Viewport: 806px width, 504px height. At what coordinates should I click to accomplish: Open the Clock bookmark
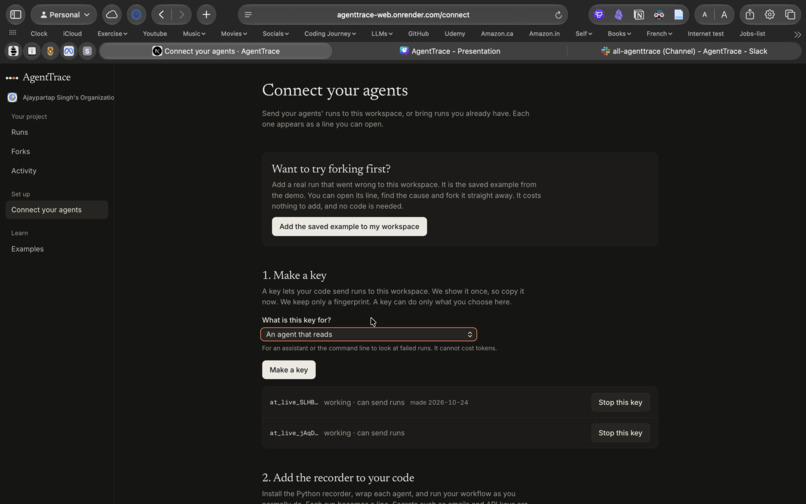point(39,33)
